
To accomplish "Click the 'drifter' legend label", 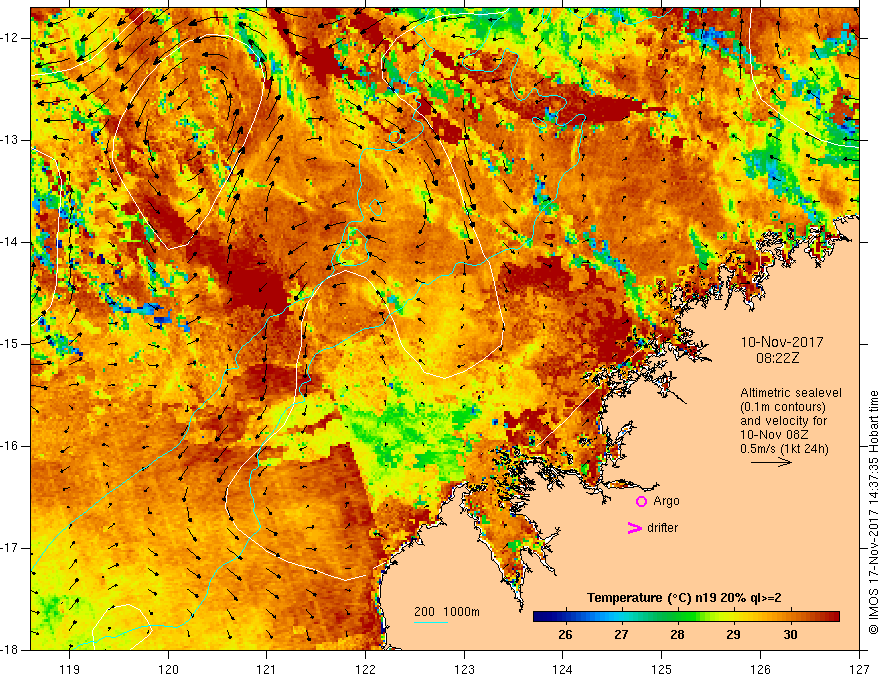I will point(662,528).
